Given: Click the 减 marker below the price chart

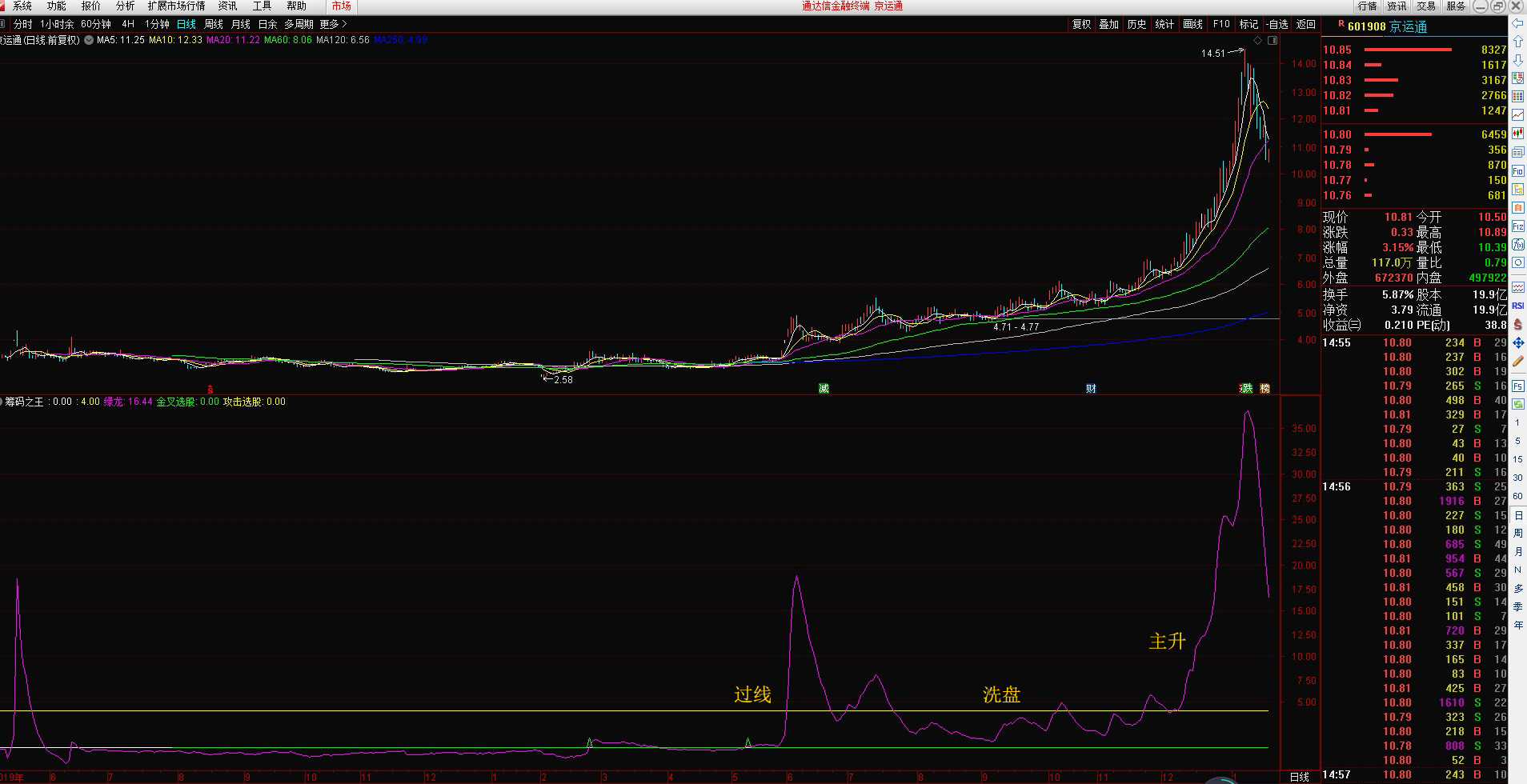Looking at the screenshot, I should click(x=824, y=388).
